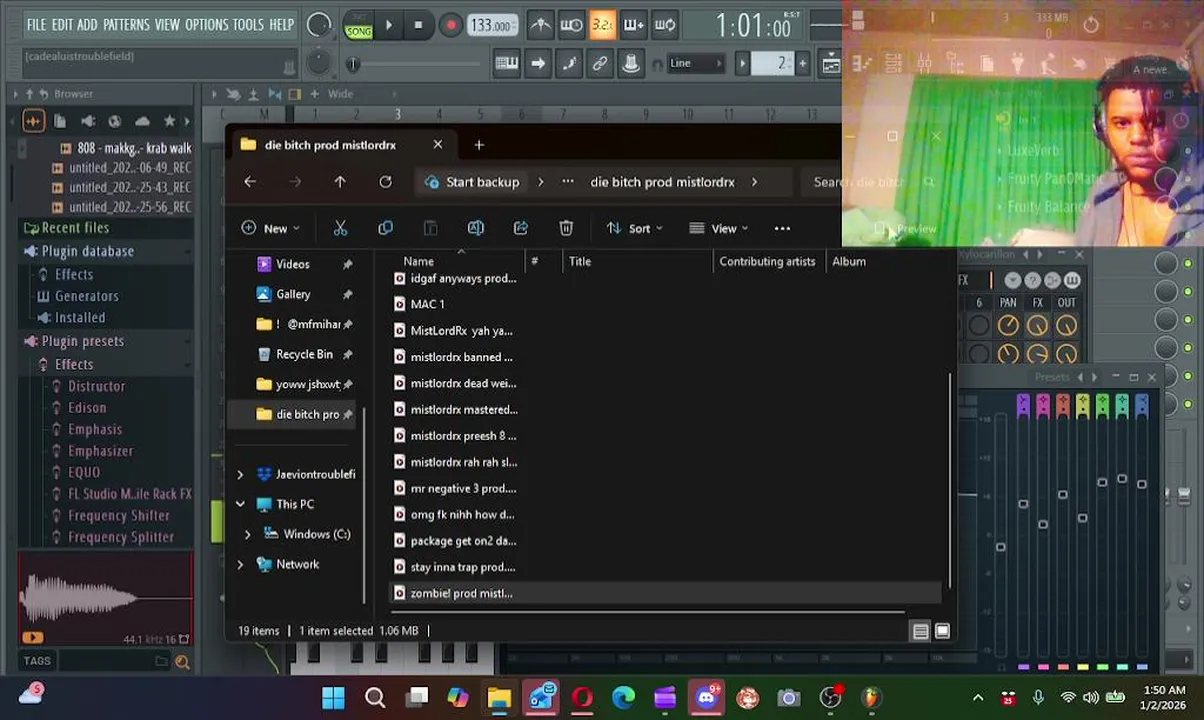Viewport: 1204px width, 720px height.
Task: Switch to large thumbnails view icon
Action: pyautogui.click(x=942, y=631)
